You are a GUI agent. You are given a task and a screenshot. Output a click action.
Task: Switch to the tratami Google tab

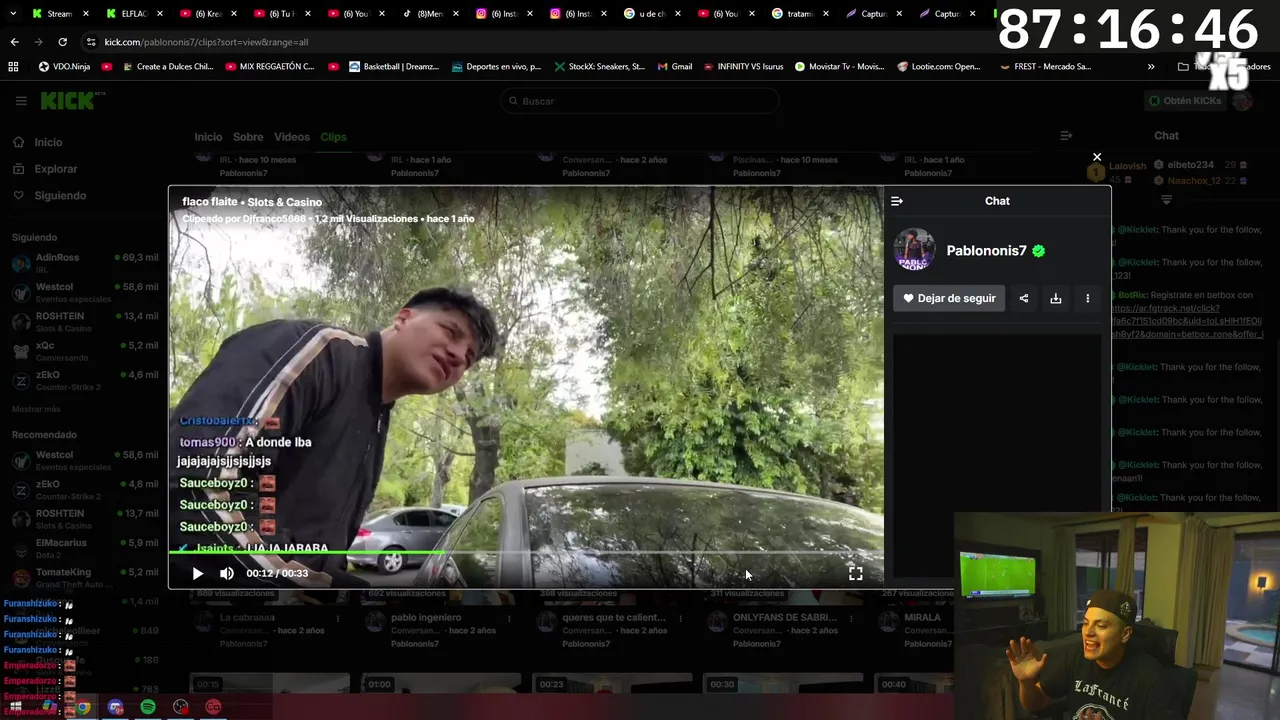tap(800, 14)
